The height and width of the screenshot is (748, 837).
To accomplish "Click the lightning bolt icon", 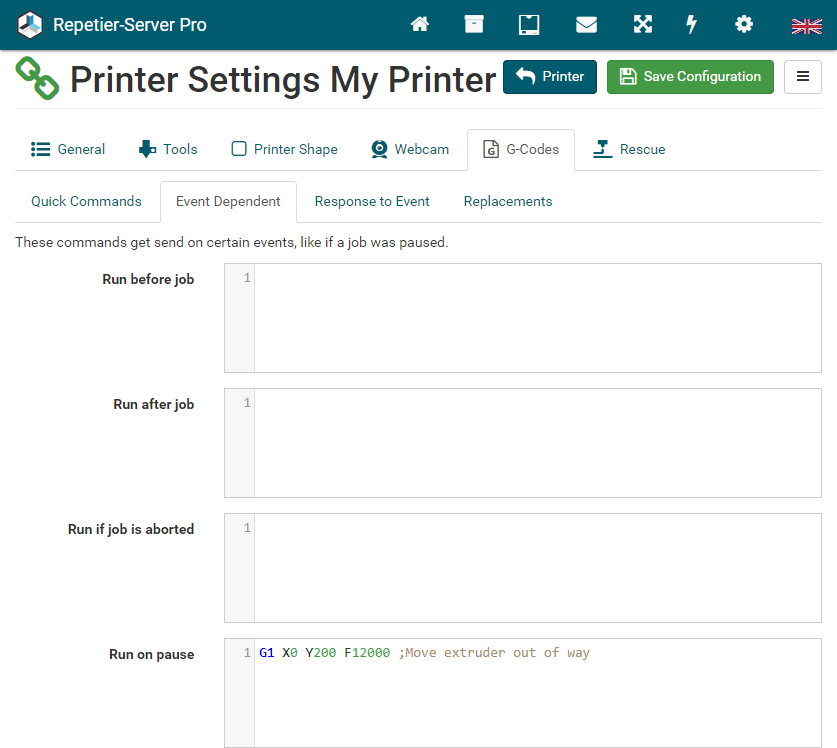I will 691,25.
